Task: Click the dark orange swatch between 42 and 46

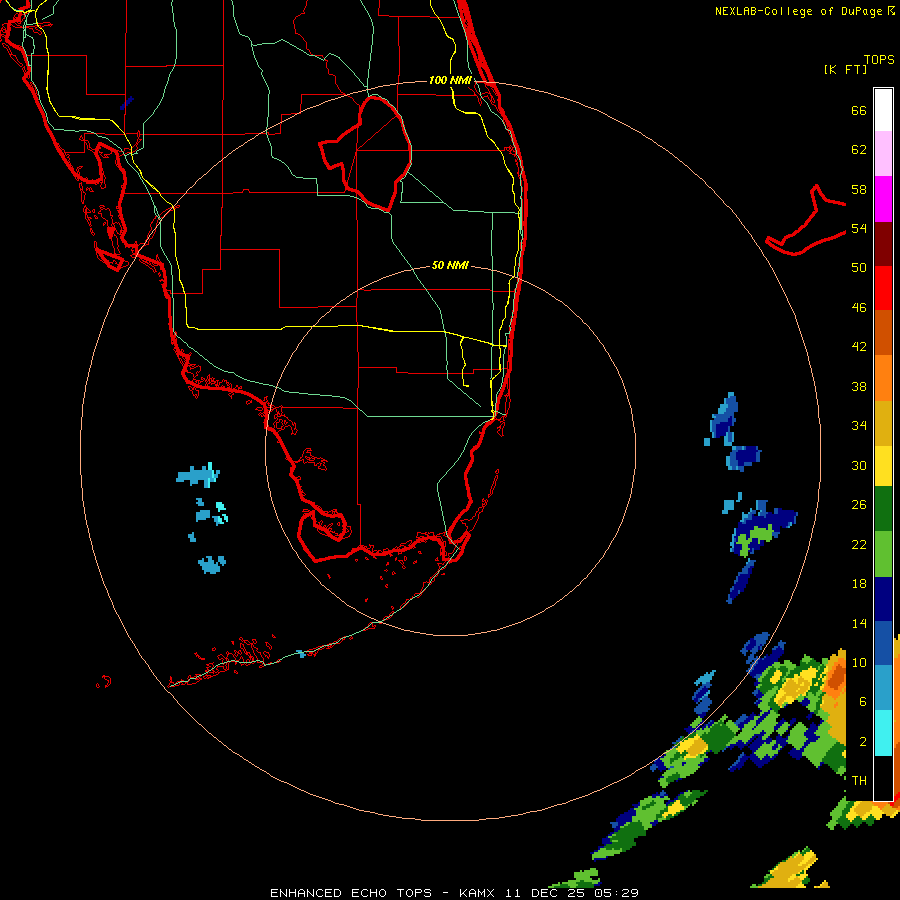Action: 883,333
